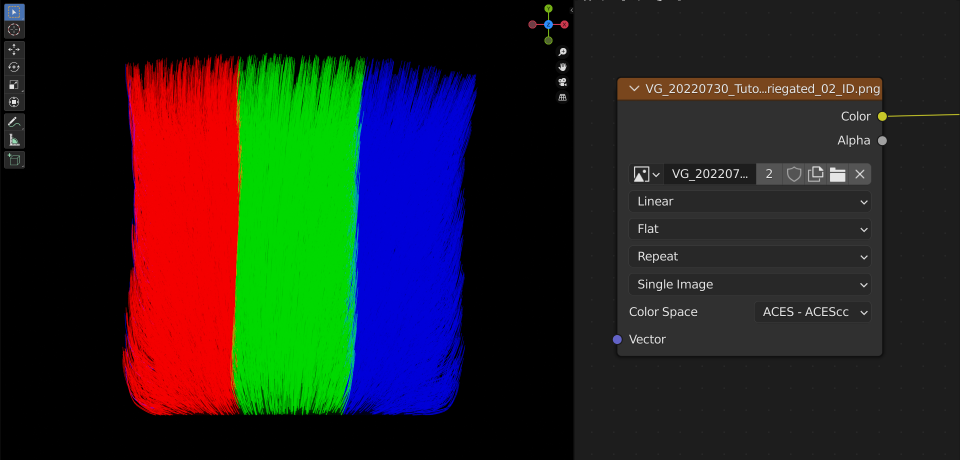Click the Pan view hand icon
Screen dimensions: 960x460
click(x=563, y=67)
